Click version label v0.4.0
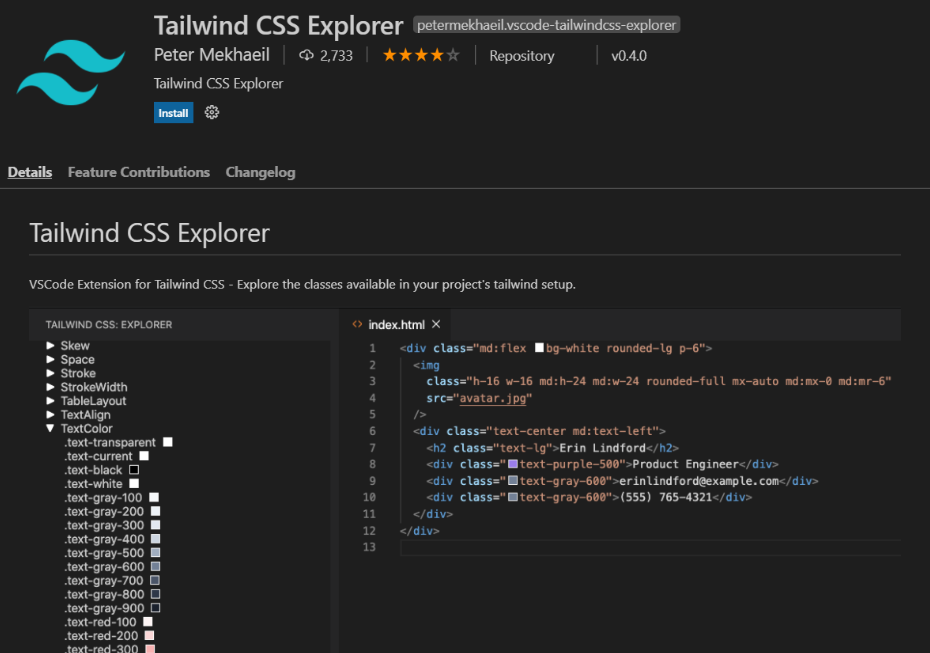 pyautogui.click(x=629, y=56)
